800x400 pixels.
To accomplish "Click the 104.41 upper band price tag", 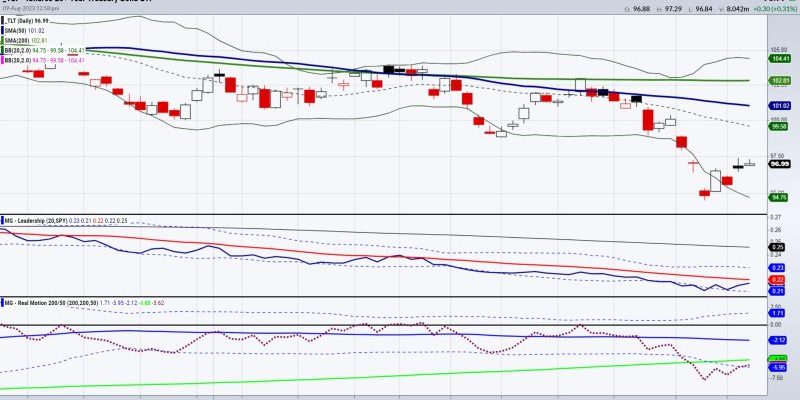I will pyautogui.click(x=778, y=59).
